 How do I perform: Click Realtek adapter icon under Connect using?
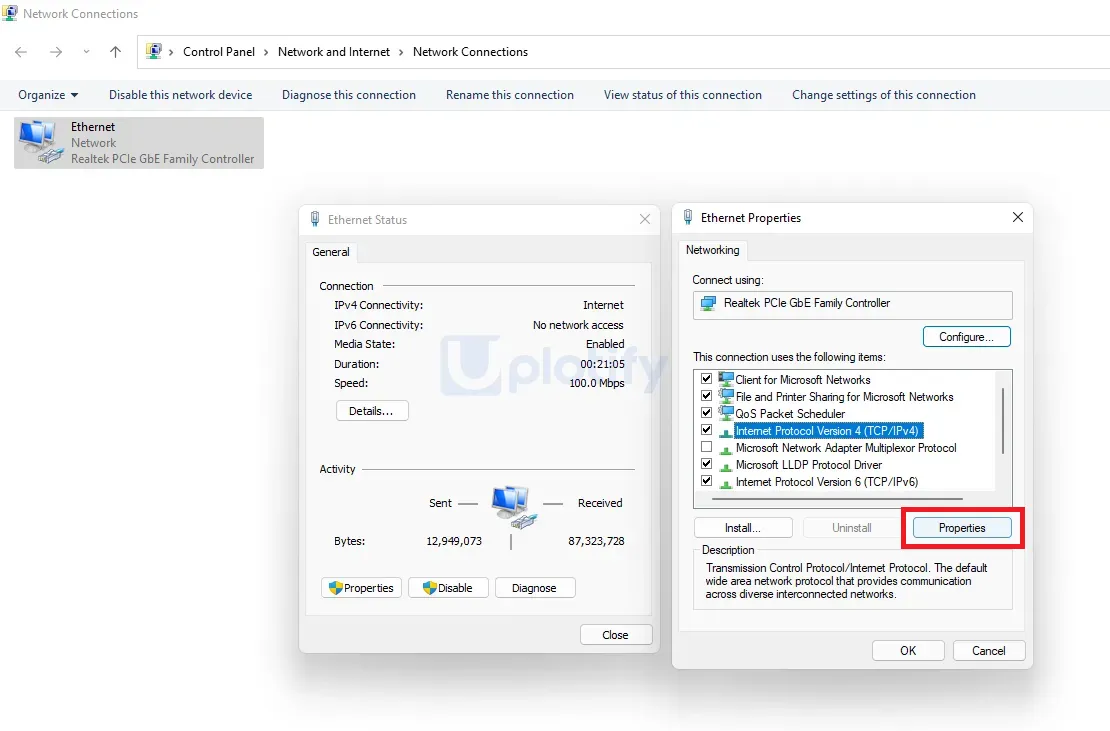(708, 304)
